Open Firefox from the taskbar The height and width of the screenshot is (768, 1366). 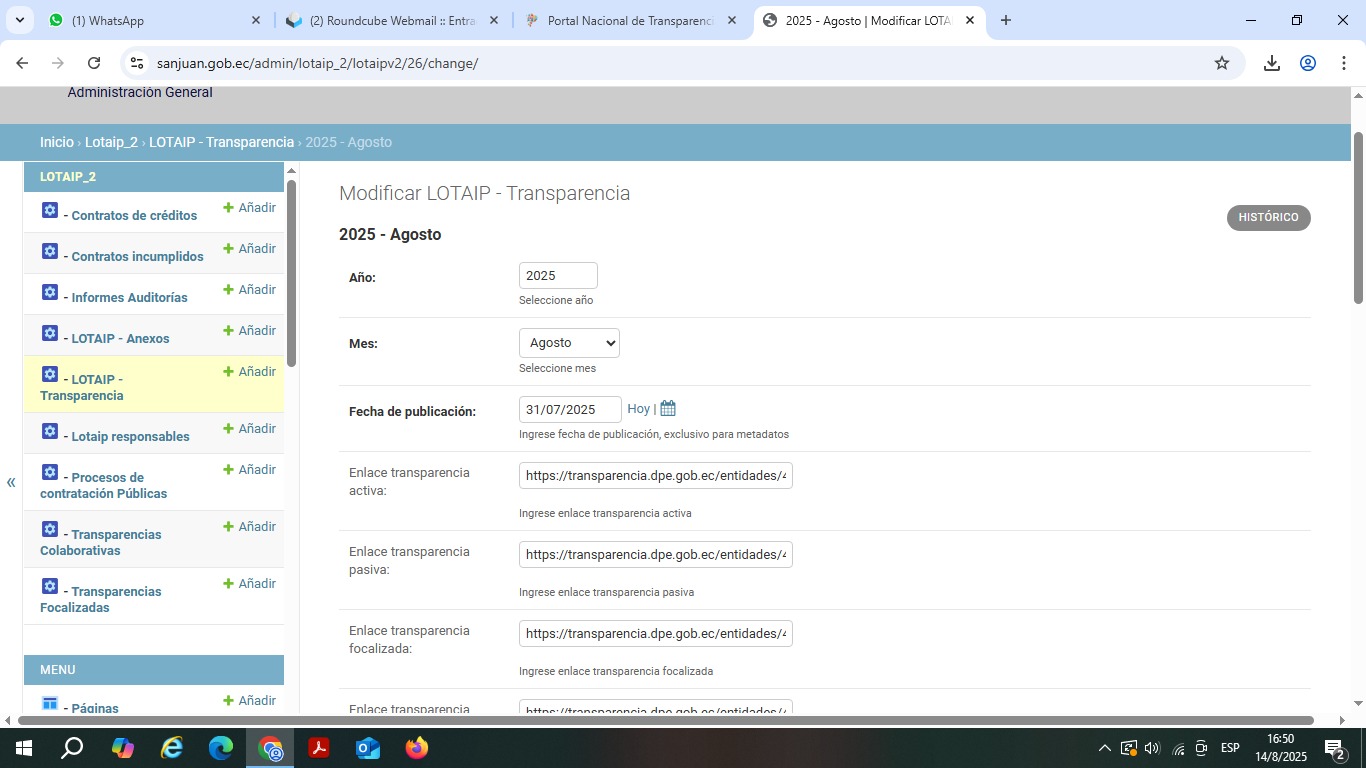click(x=417, y=748)
